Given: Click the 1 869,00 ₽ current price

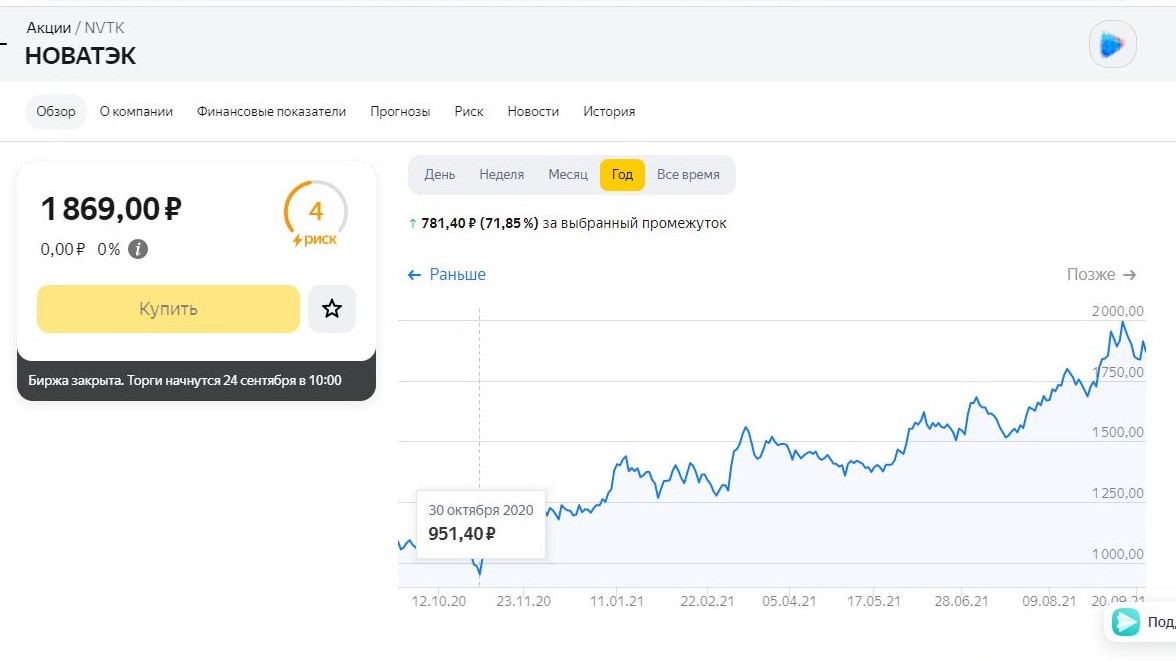Looking at the screenshot, I should pos(111,209).
